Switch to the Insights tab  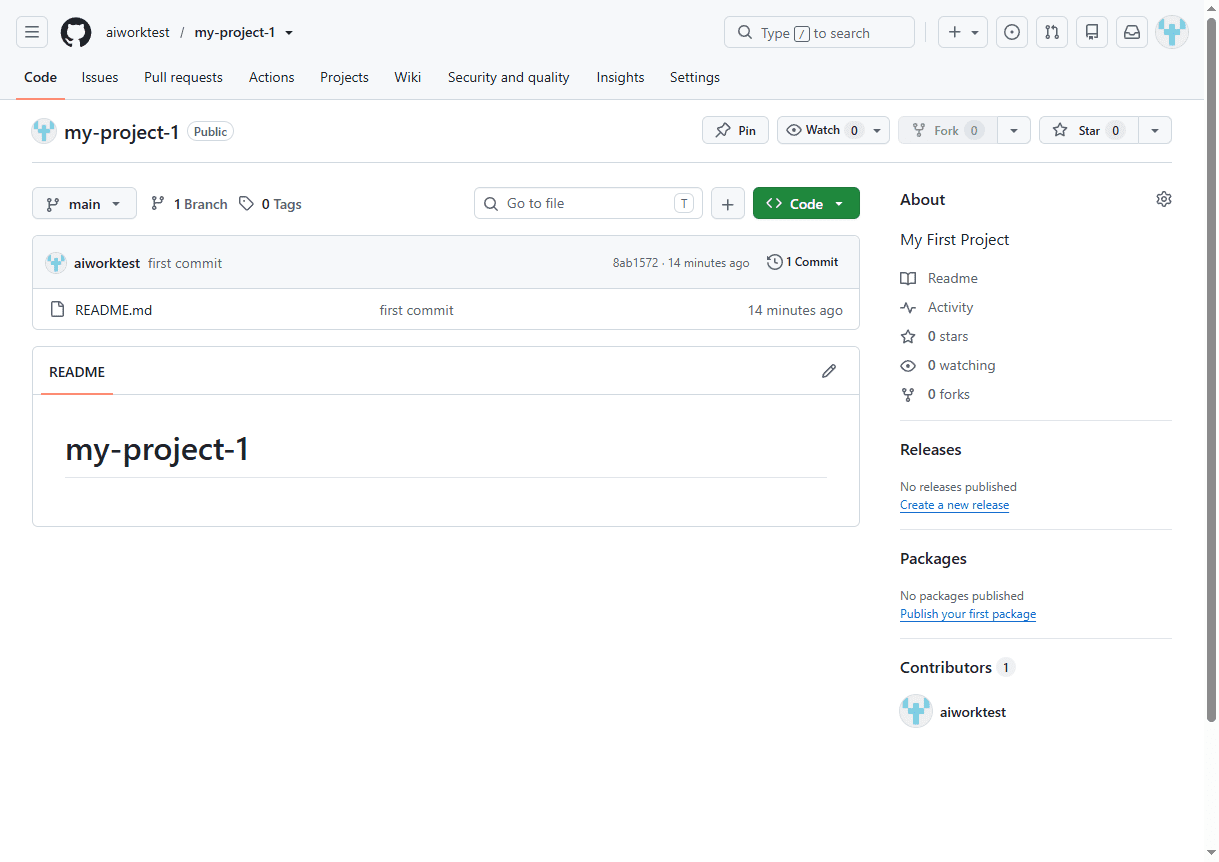coord(620,77)
